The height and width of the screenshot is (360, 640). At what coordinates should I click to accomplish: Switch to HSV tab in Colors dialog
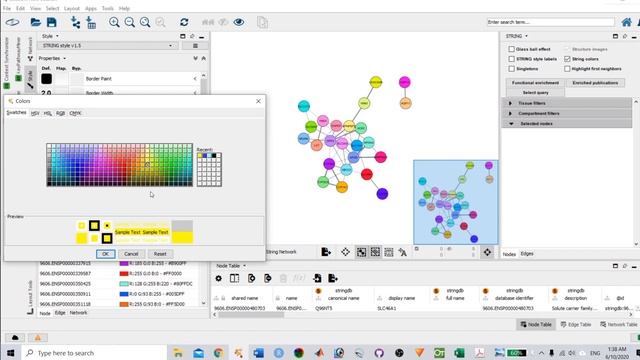(x=35, y=113)
